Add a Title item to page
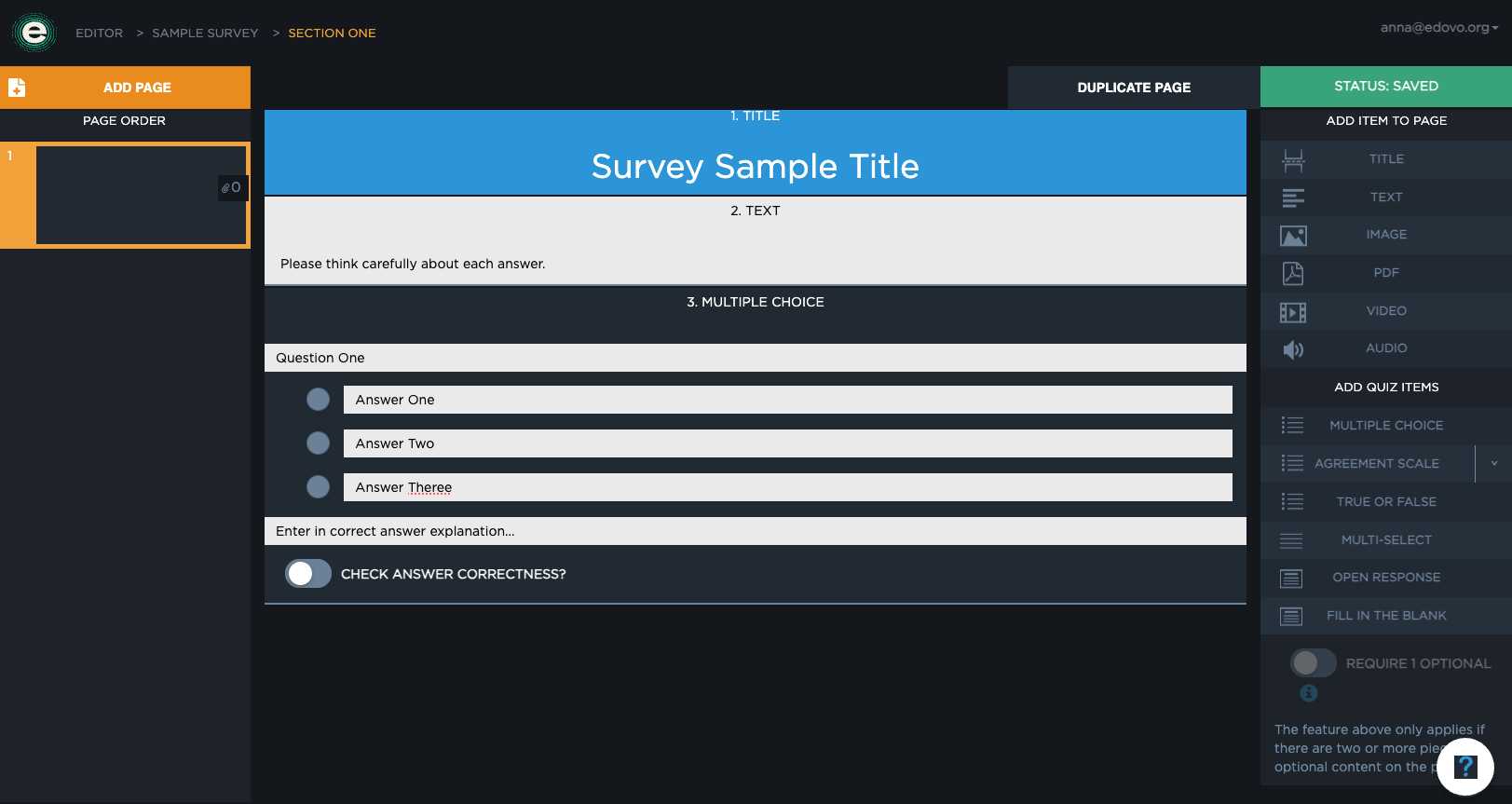Screen dimensions: 1512x804 coord(1385,159)
